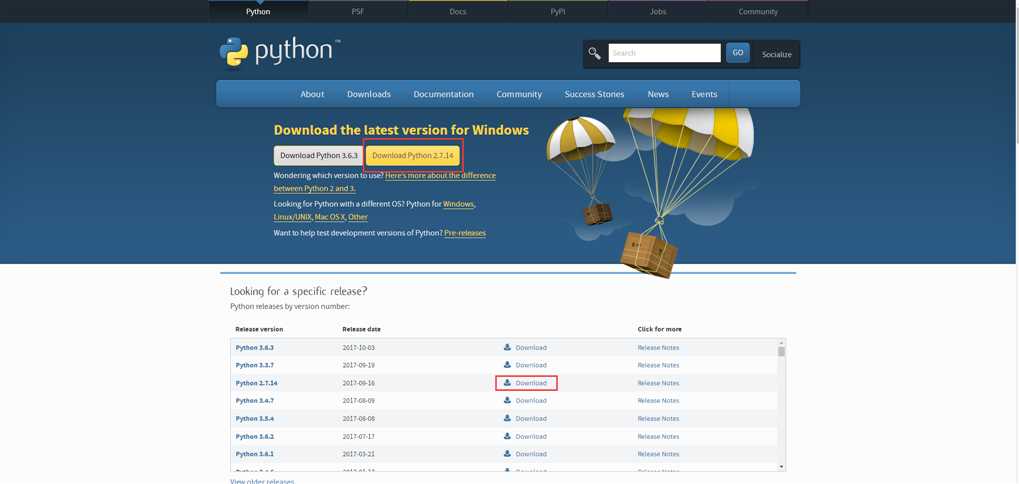Open Release Notes for Python 3.6.2
1019x484 pixels.
coord(658,437)
